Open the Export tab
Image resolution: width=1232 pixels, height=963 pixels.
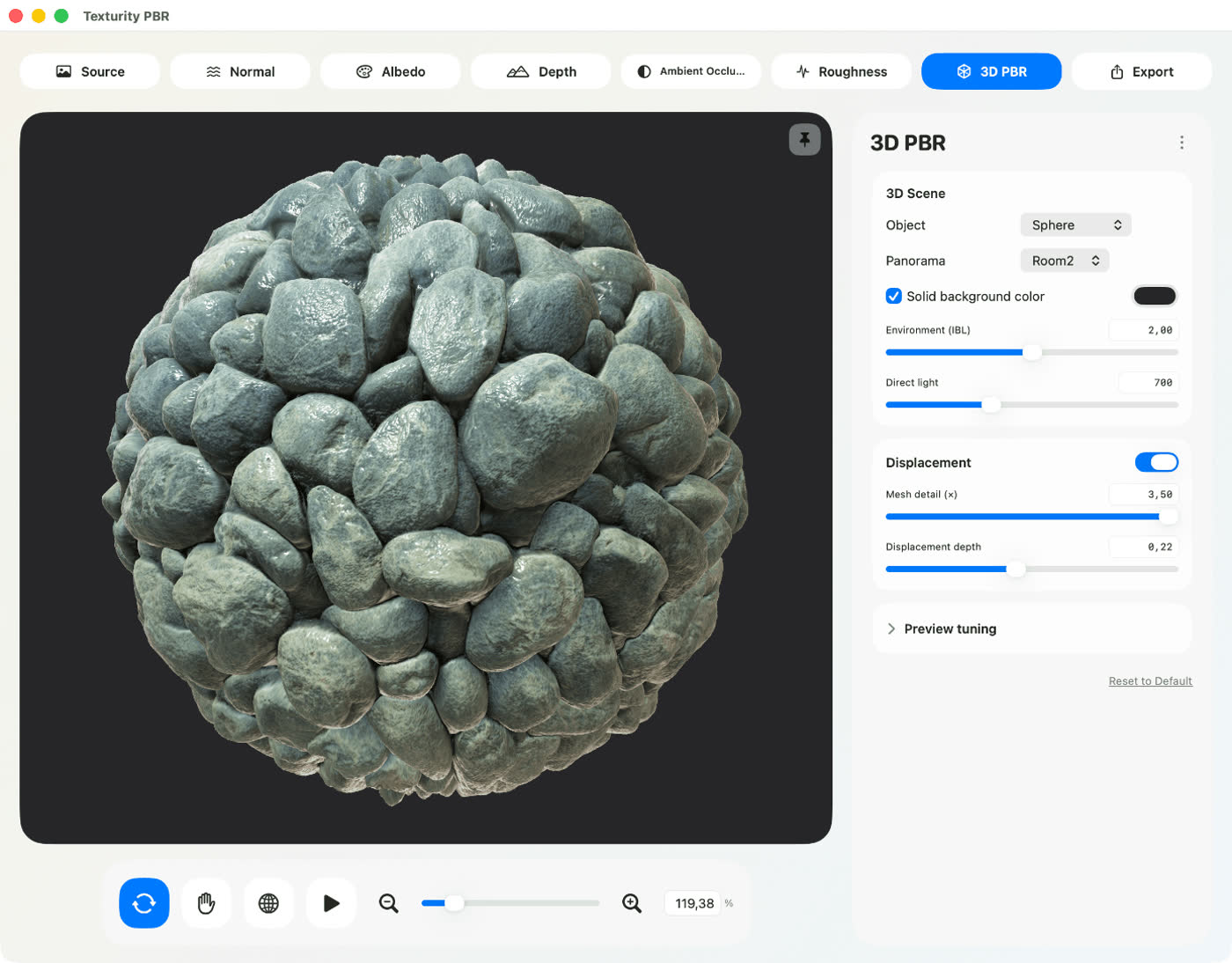pyautogui.click(x=1142, y=71)
